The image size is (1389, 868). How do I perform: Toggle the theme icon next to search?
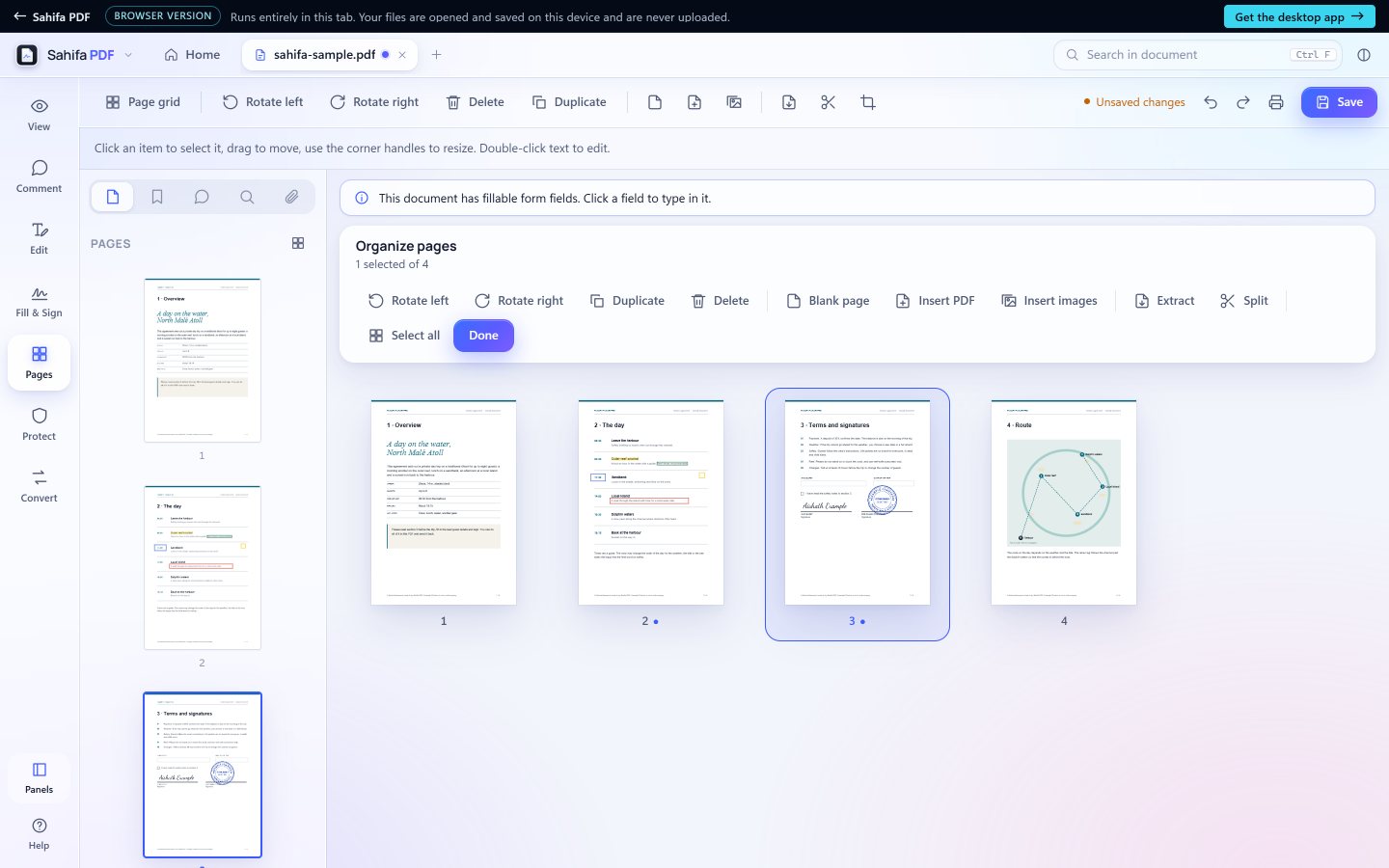click(1364, 55)
